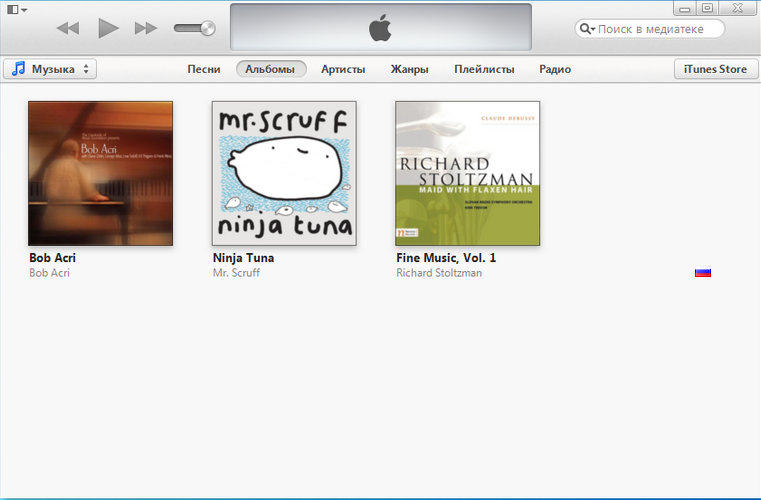Viewport: 761px width, 500px height.
Task: Click the Fine Music, Vol. 1 title
Action: (x=446, y=258)
